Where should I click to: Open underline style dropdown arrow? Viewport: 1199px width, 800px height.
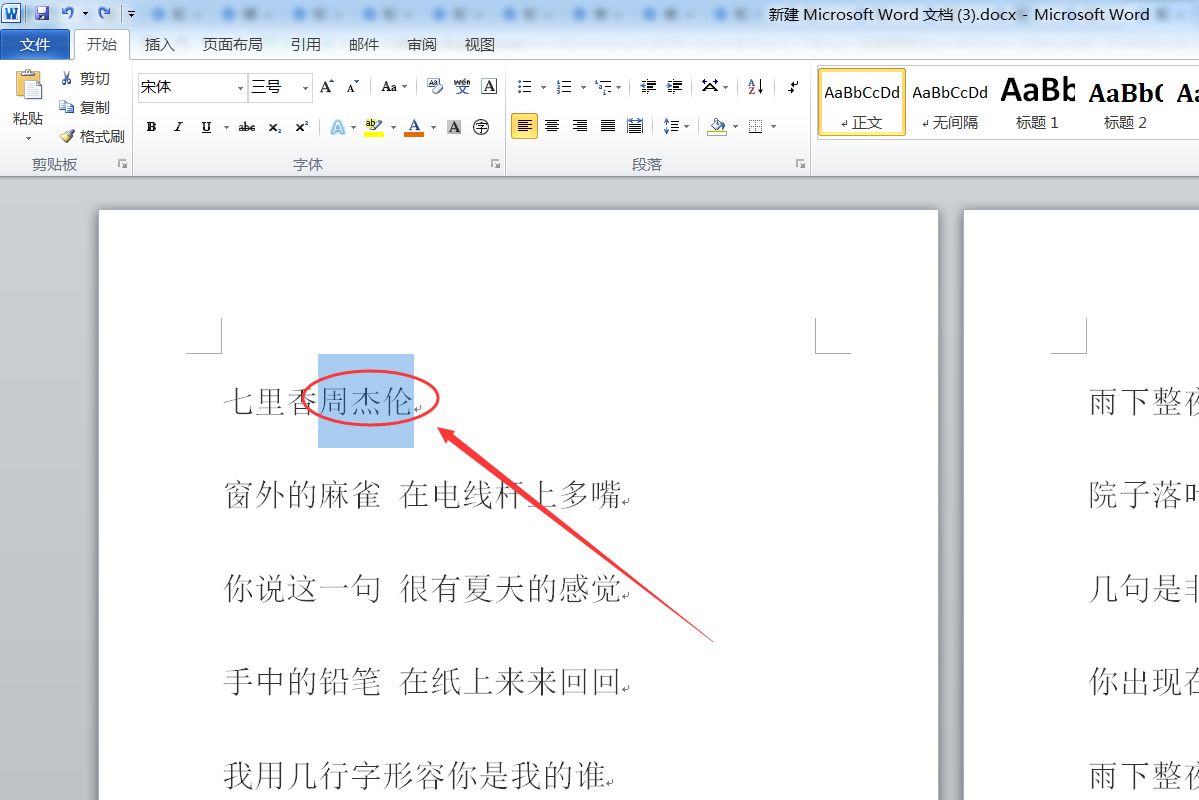pyautogui.click(x=226, y=127)
